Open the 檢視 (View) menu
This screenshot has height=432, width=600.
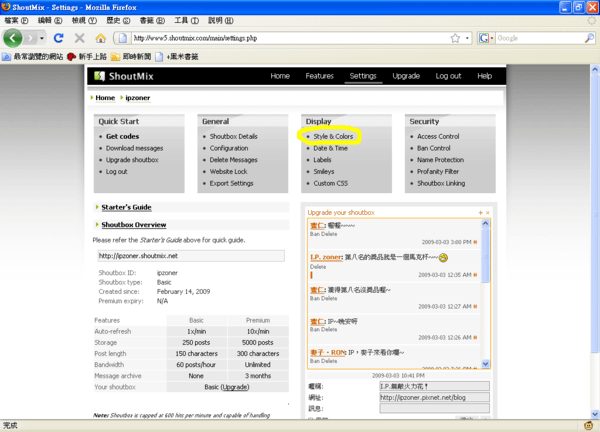pyautogui.click(x=84, y=20)
